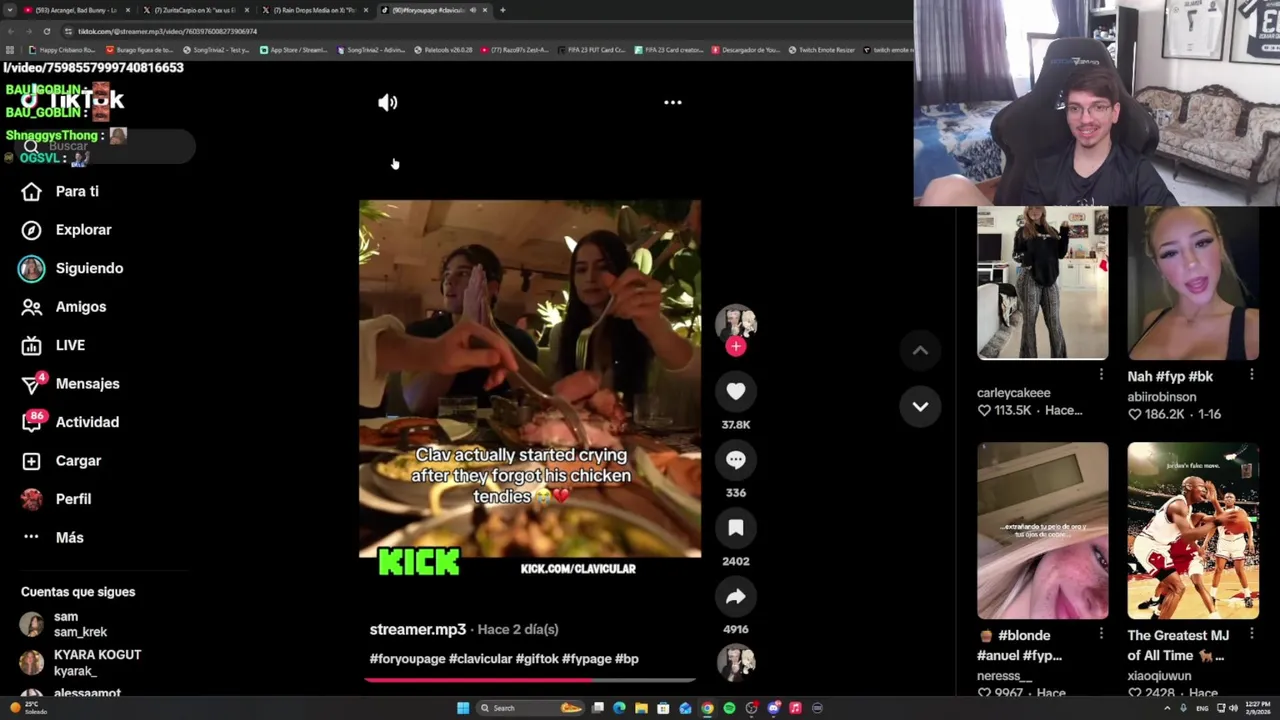Screen dimensions: 1280x720
Task: Share the video using the 4916 arrow
Action: point(736,597)
